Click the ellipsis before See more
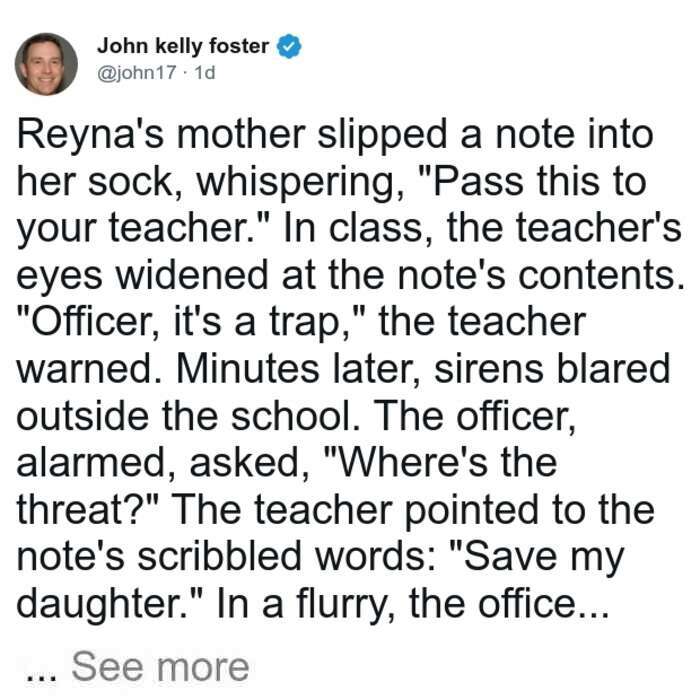The image size is (700, 700). point(42,676)
